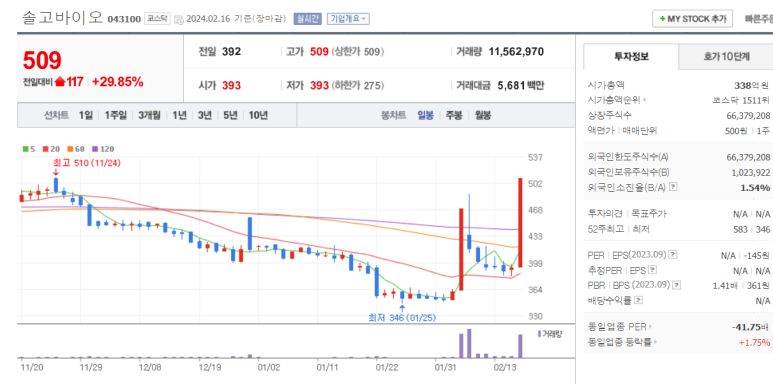Click the 52주최고 최저 value 583 | 346

(x=752, y=229)
